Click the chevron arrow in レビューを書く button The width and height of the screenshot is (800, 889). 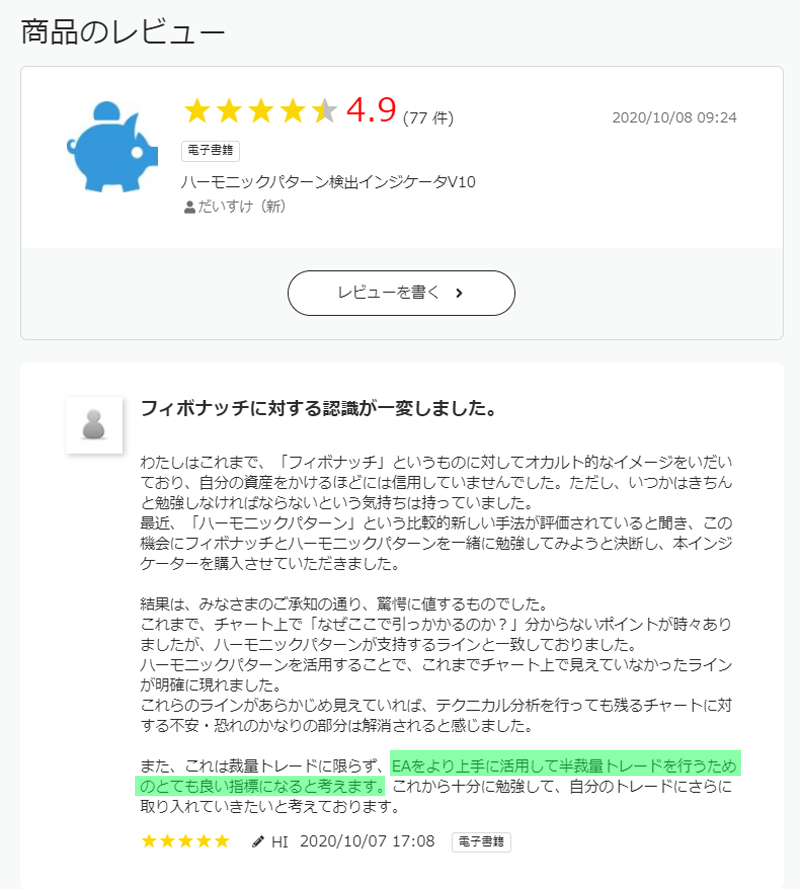459,293
